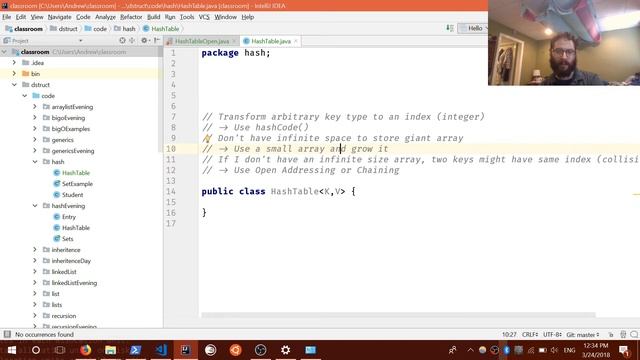The image size is (640, 360).
Task: Open the Refactor menu
Action: coord(131,17)
